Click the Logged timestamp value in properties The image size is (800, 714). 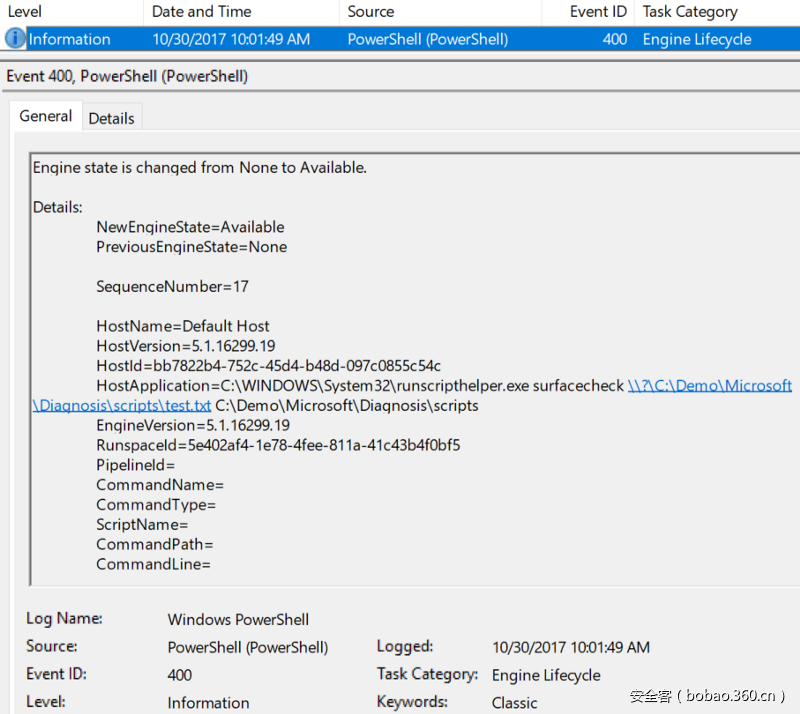(570, 647)
